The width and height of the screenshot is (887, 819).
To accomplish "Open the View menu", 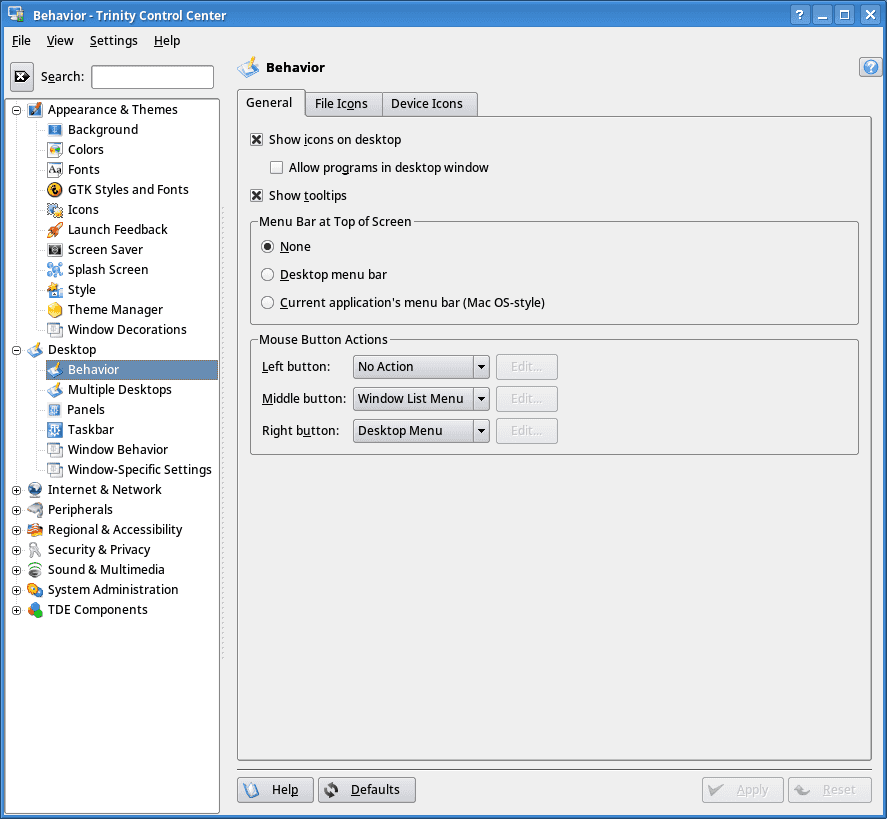I will tap(60, 41).
